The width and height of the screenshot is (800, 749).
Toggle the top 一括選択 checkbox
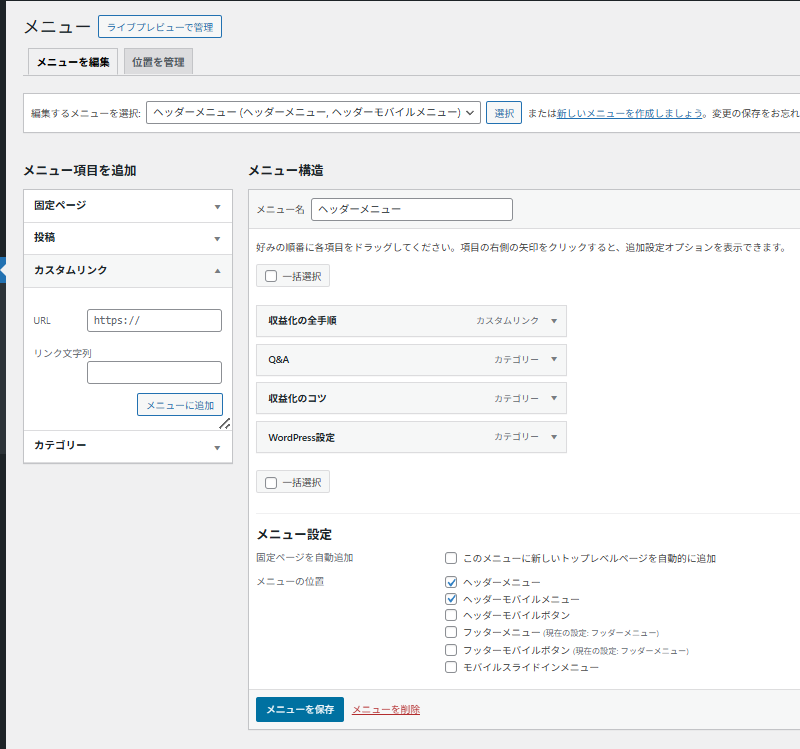pos(271,276)
